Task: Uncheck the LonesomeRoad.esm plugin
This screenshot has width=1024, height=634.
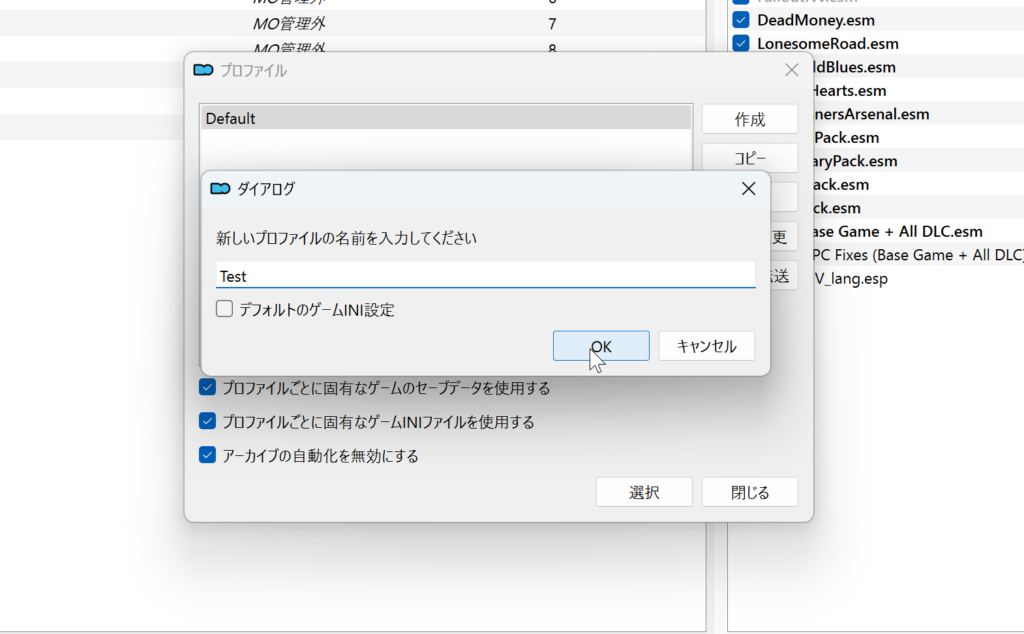Action: click(741, 44)
